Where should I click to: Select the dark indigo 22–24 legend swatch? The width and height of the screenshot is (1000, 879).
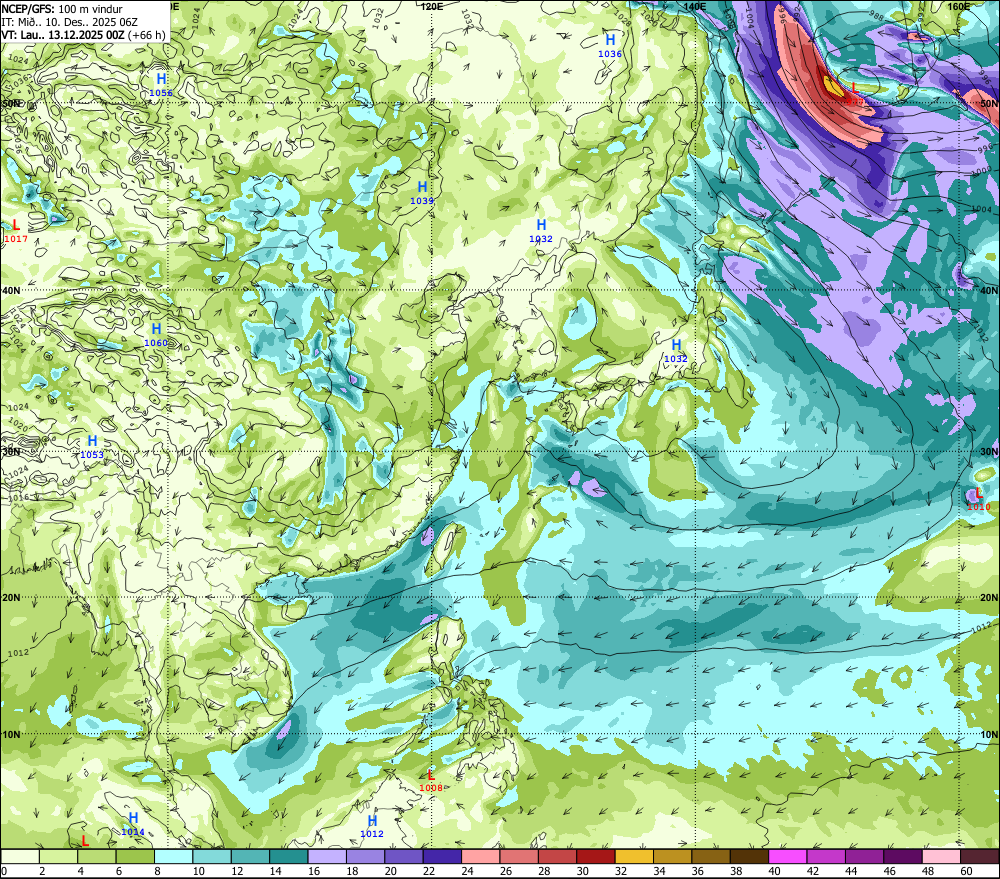(442, 857)
